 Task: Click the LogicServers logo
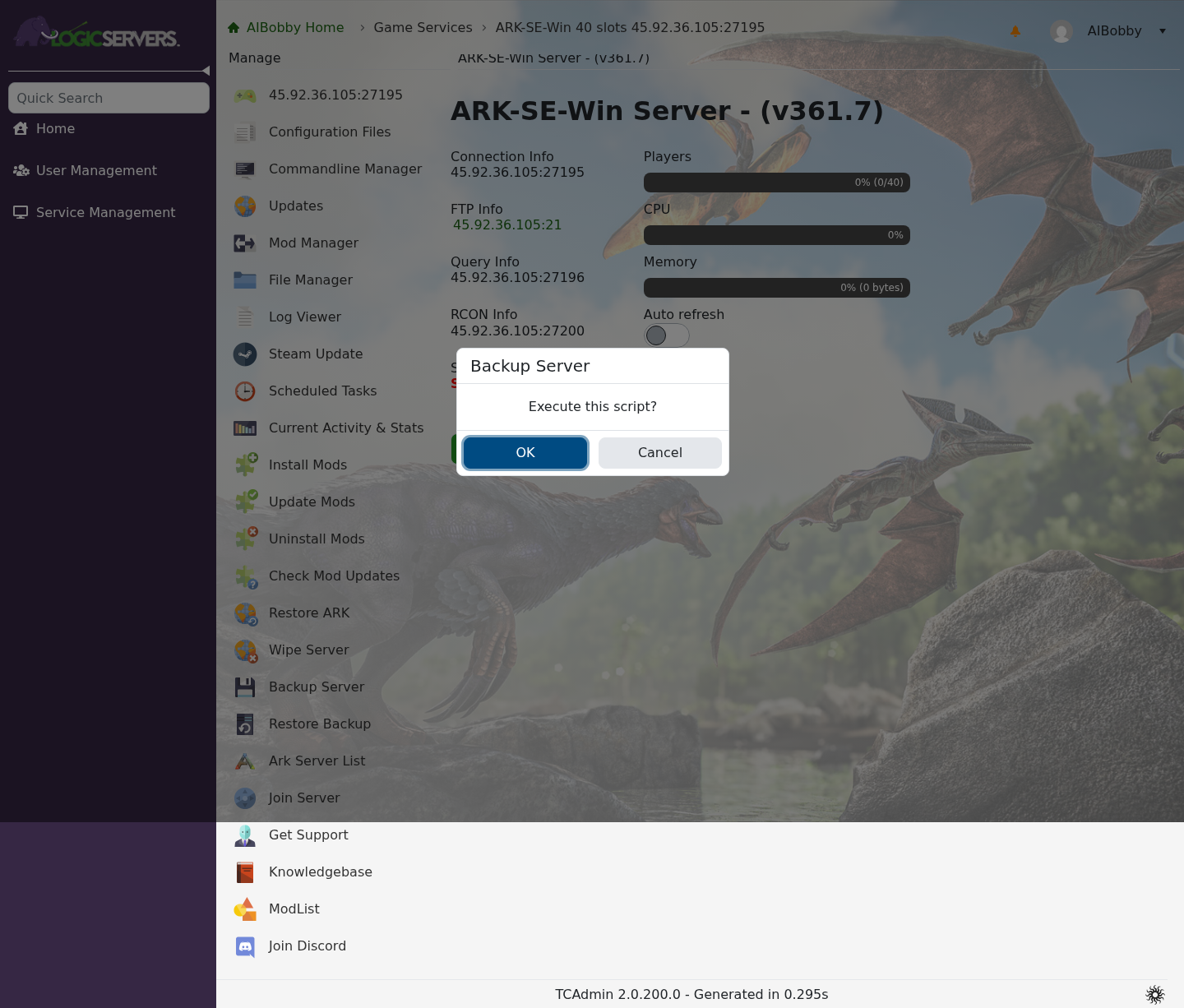(96, 33)
